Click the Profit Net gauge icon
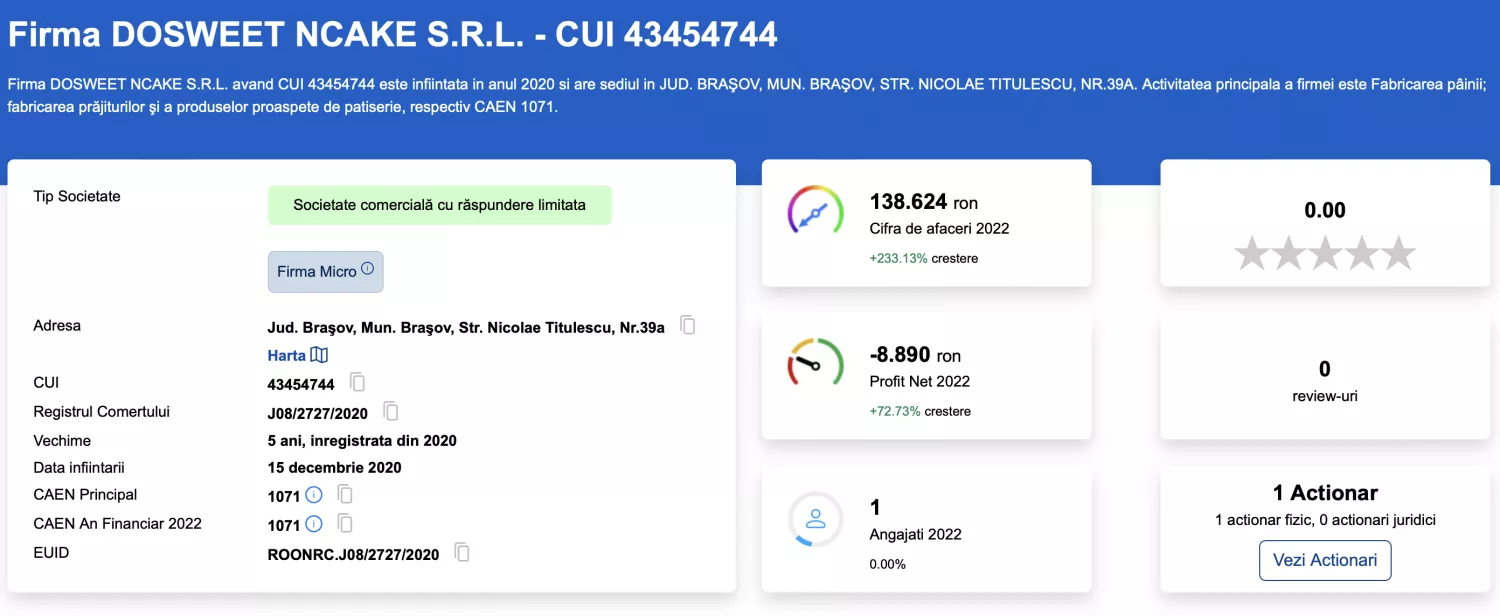 (815, 364)
